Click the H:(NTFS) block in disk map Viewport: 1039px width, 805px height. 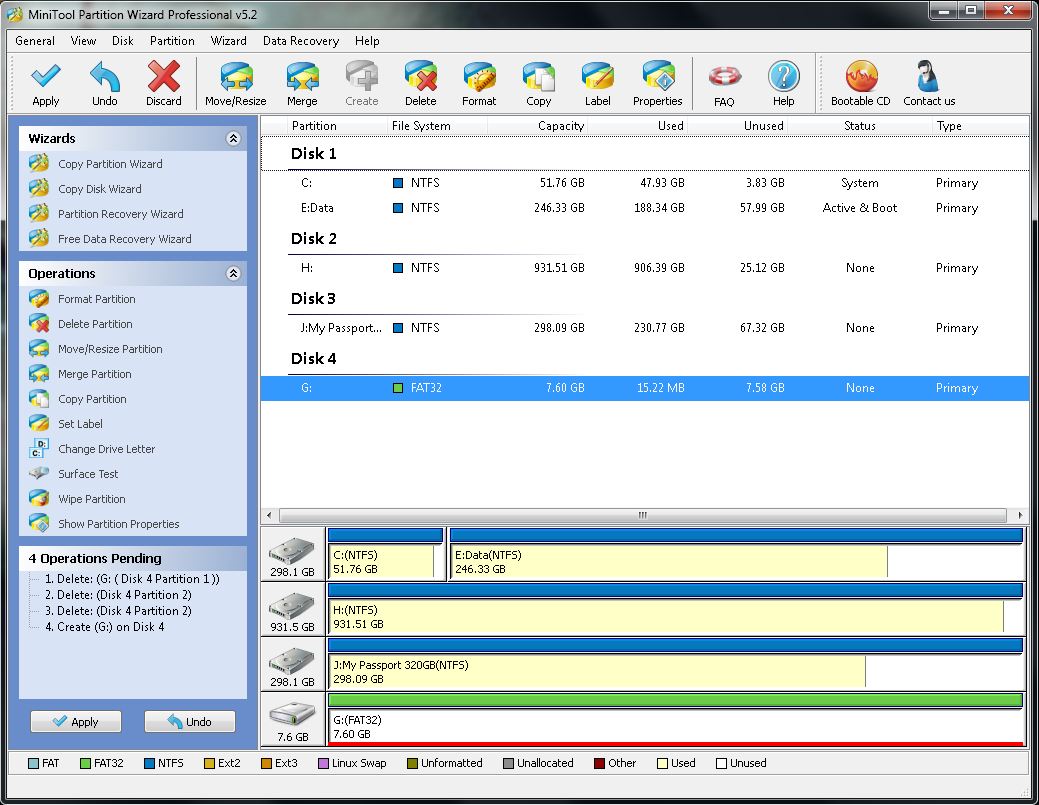(675, 609)
